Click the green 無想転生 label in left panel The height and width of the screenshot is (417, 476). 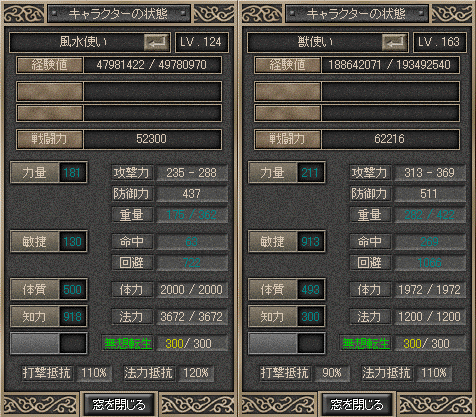click(128, 343)
